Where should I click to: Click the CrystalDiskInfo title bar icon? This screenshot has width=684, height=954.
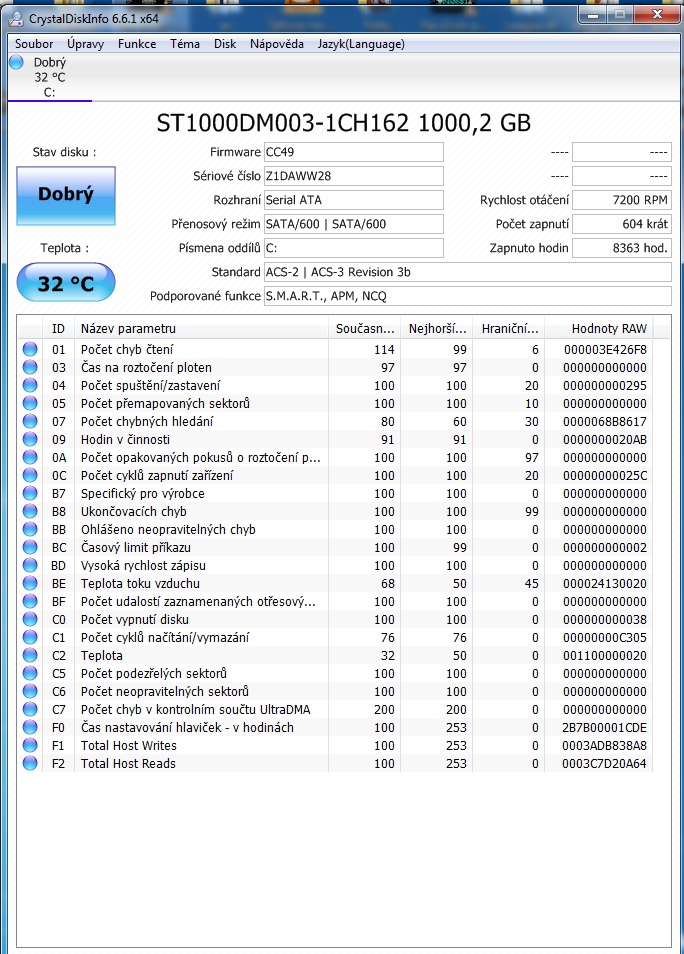click(x=17, y=18)
